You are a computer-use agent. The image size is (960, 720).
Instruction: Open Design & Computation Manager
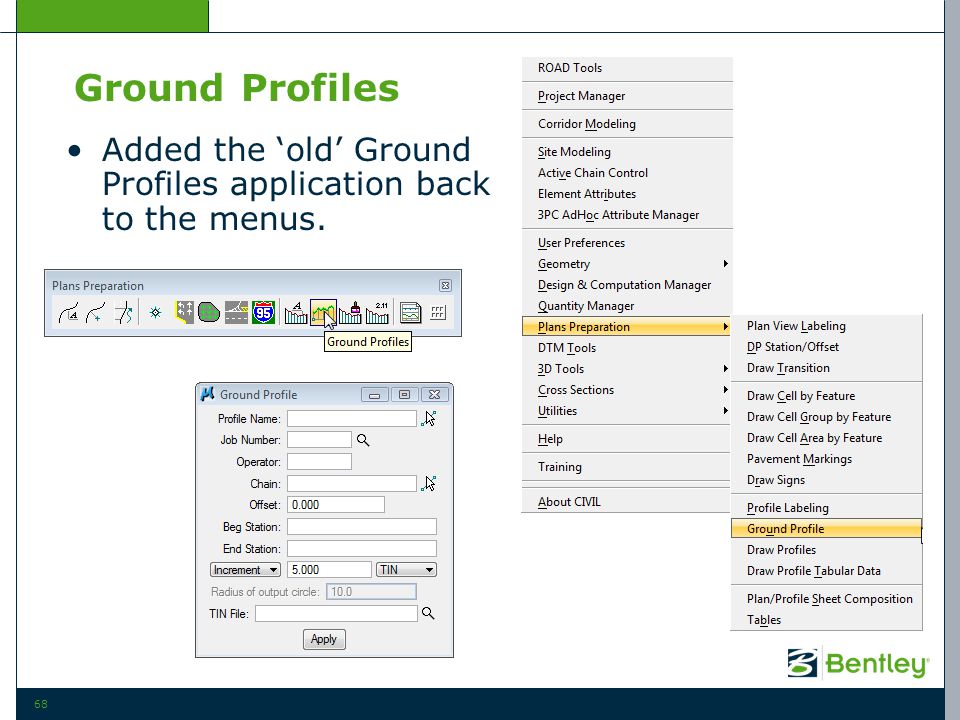(627, 285)
